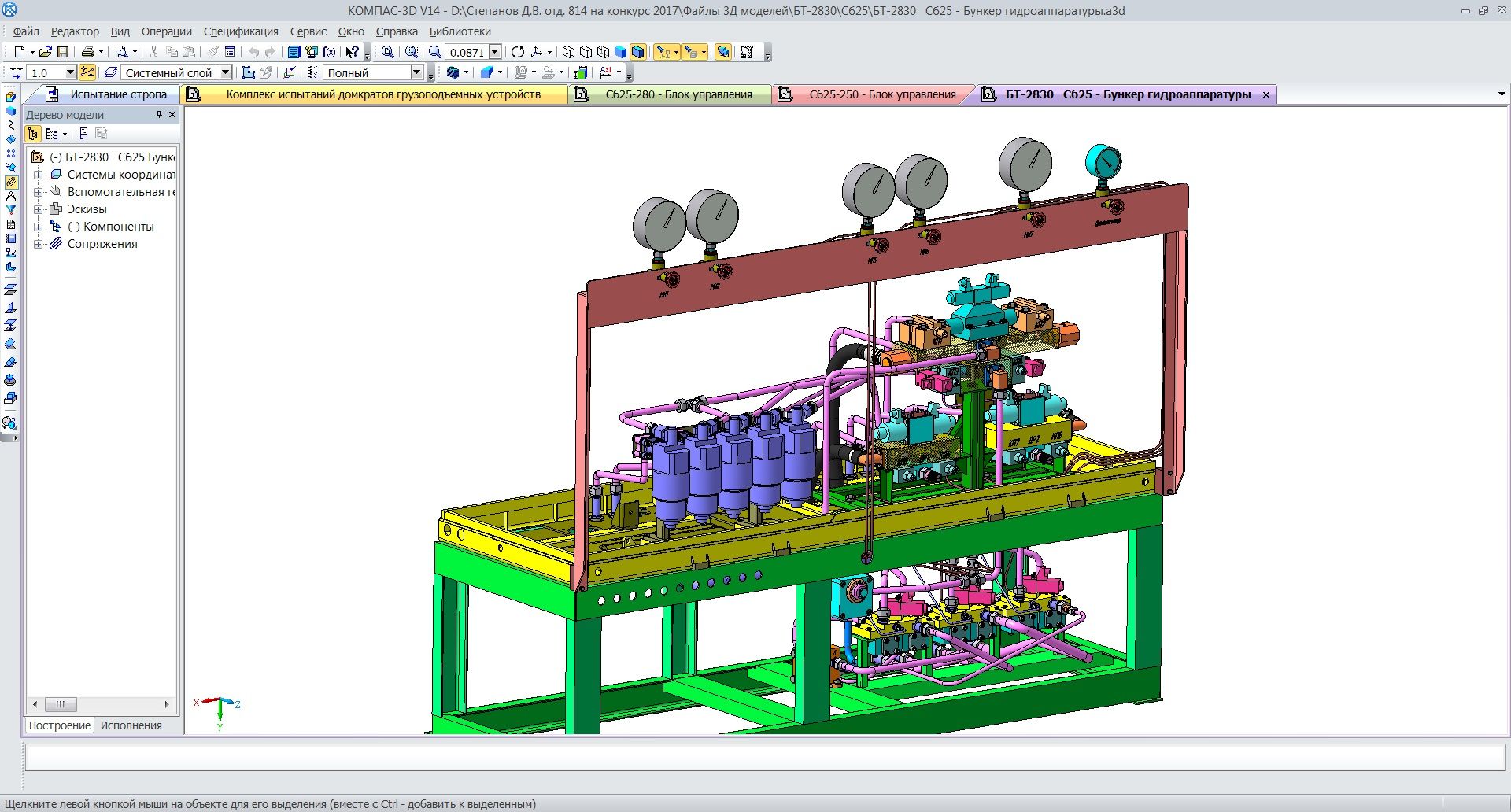The width and height of the screenshot is (1511, 812).
Task: Toggle the model tree structure view button
Action: point(33,134)
